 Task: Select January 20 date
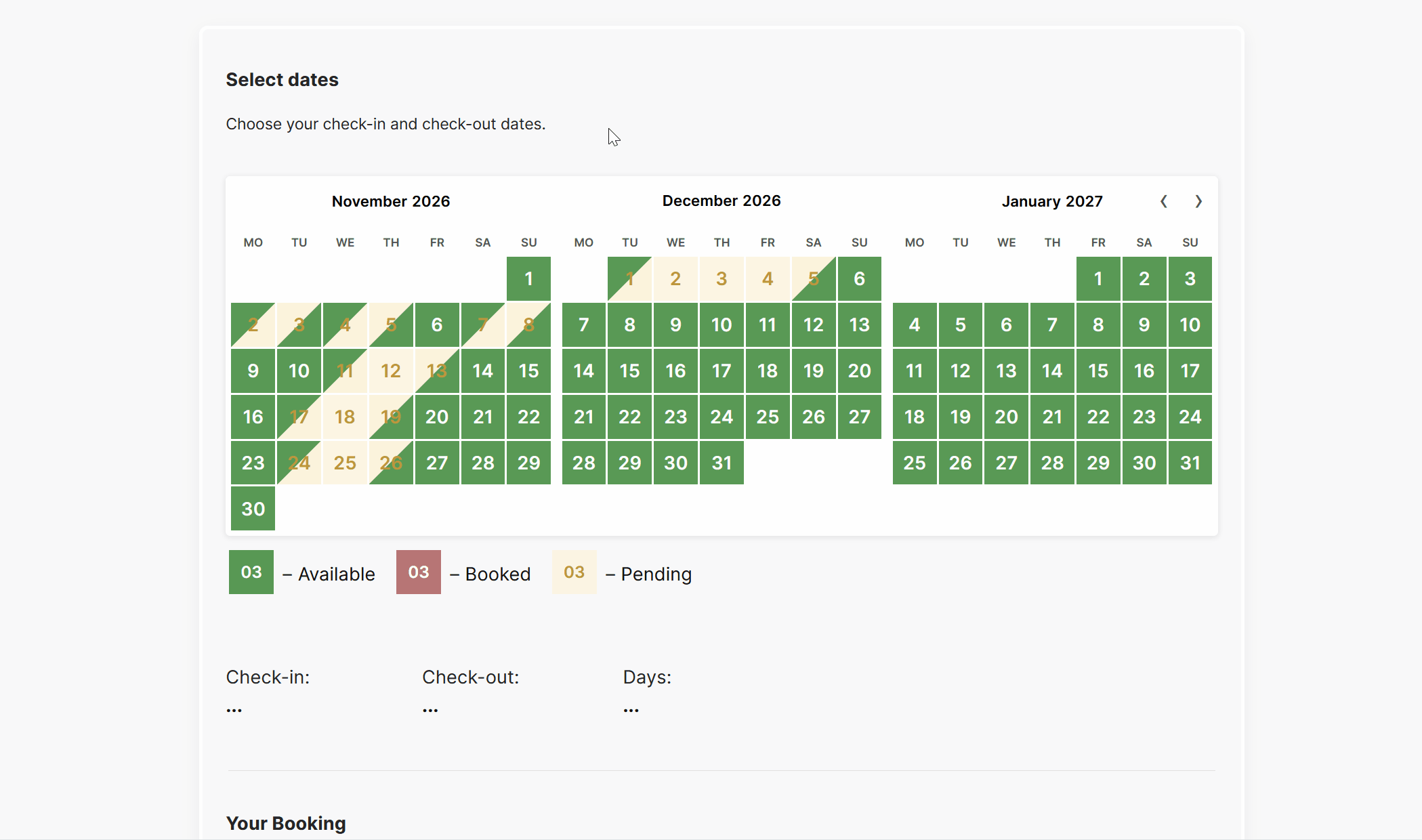1006,417
